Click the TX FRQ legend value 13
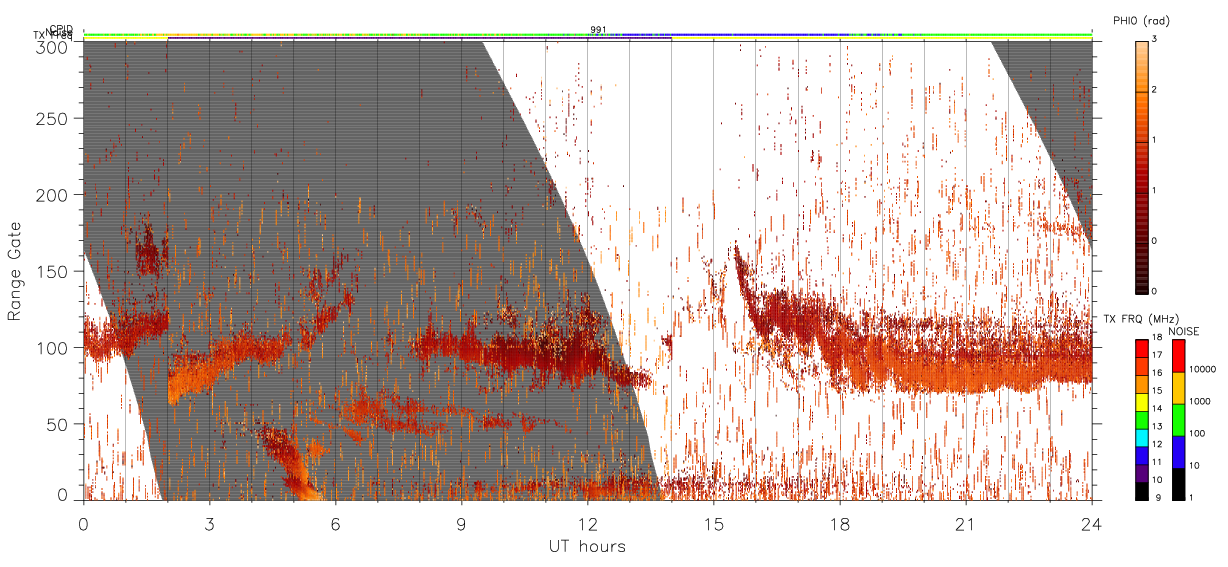Screen dimensions: 1228x567 1156,428
